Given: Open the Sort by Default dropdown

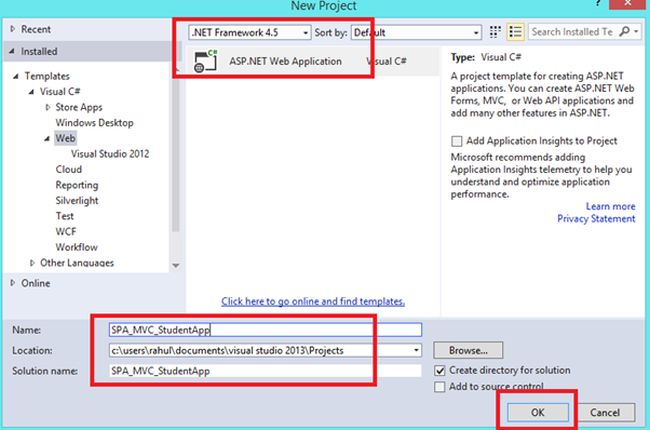Looking at the screenshot, I should (416, 32).
